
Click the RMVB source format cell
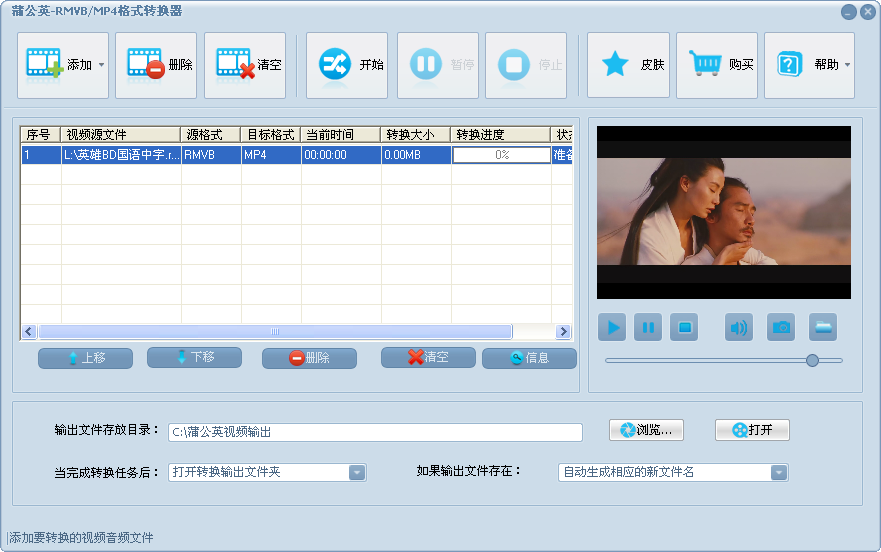pos(211,155)
